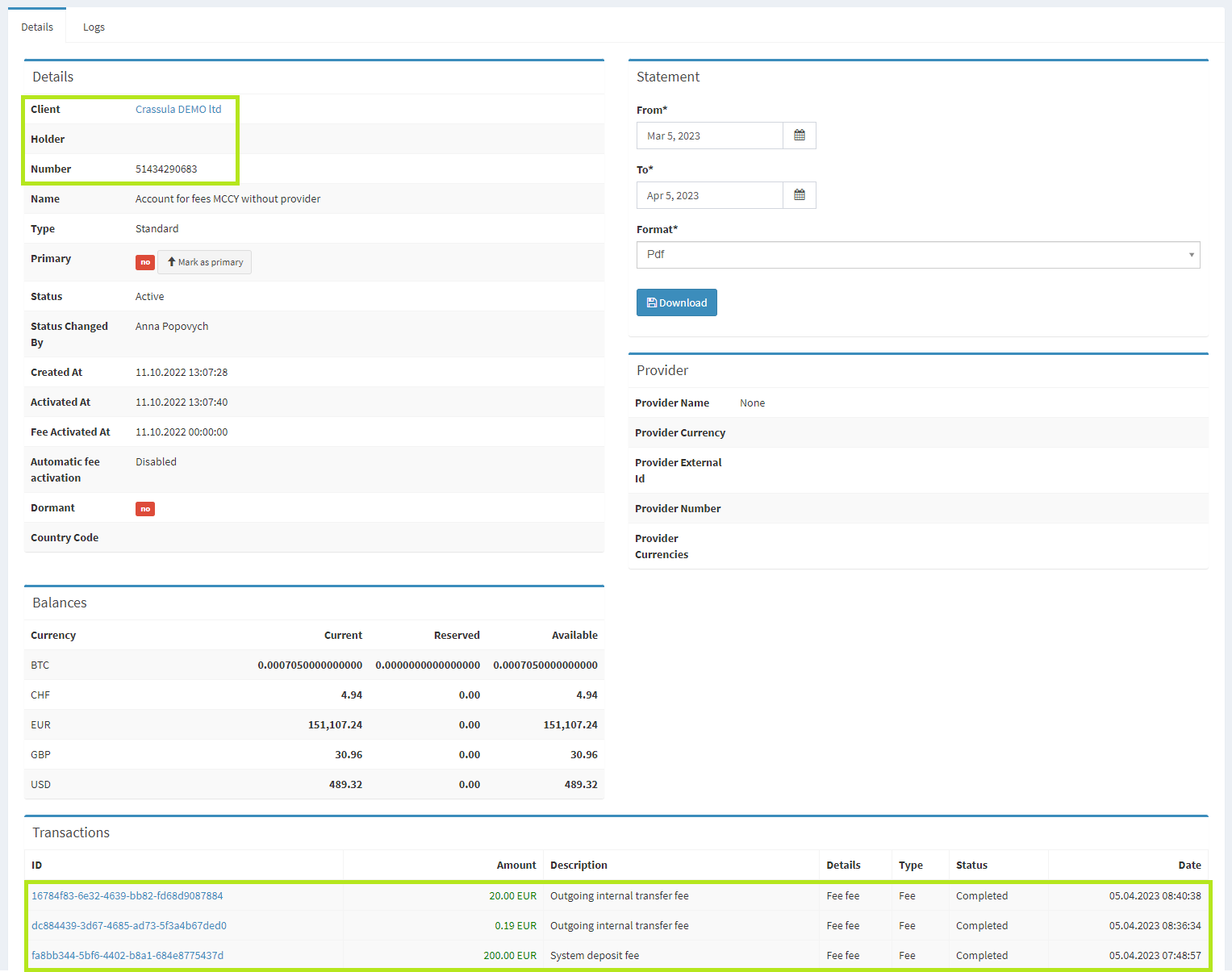Image resolution: width=1232 pixels, height=972 pixels.
Task: Select the EUR row in Balances table
Action: point(314,725)
